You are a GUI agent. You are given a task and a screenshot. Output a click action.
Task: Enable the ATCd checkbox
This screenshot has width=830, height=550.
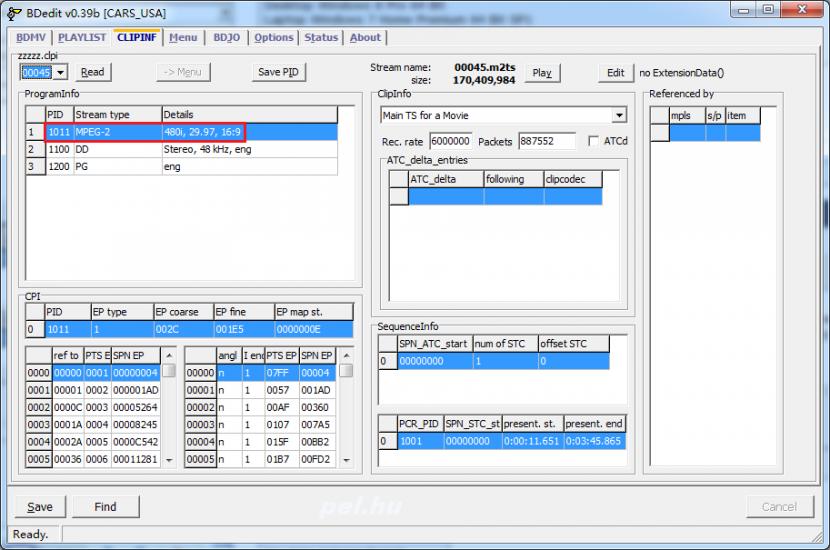pos(595,142)
